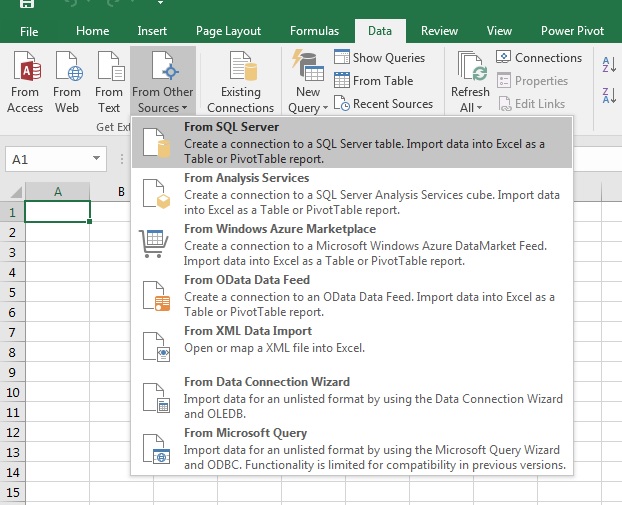Viewport: 622px width, 505px height.
Task: Select row 10 header
Action: pyautogui.click(x=12, y=392)
